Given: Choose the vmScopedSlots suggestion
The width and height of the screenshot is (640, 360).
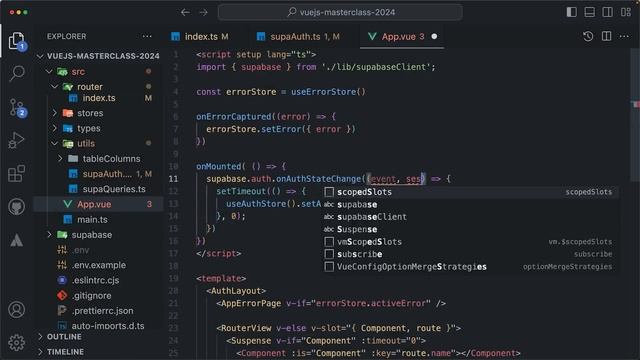Looking at the screenshot, I should click(470, 242).
